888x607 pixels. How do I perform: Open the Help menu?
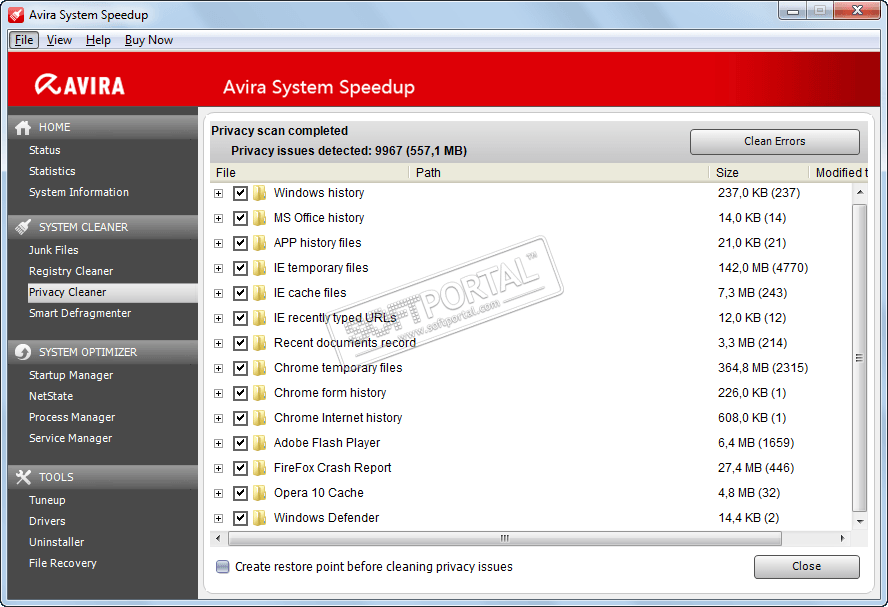click(x=98, y=40)
